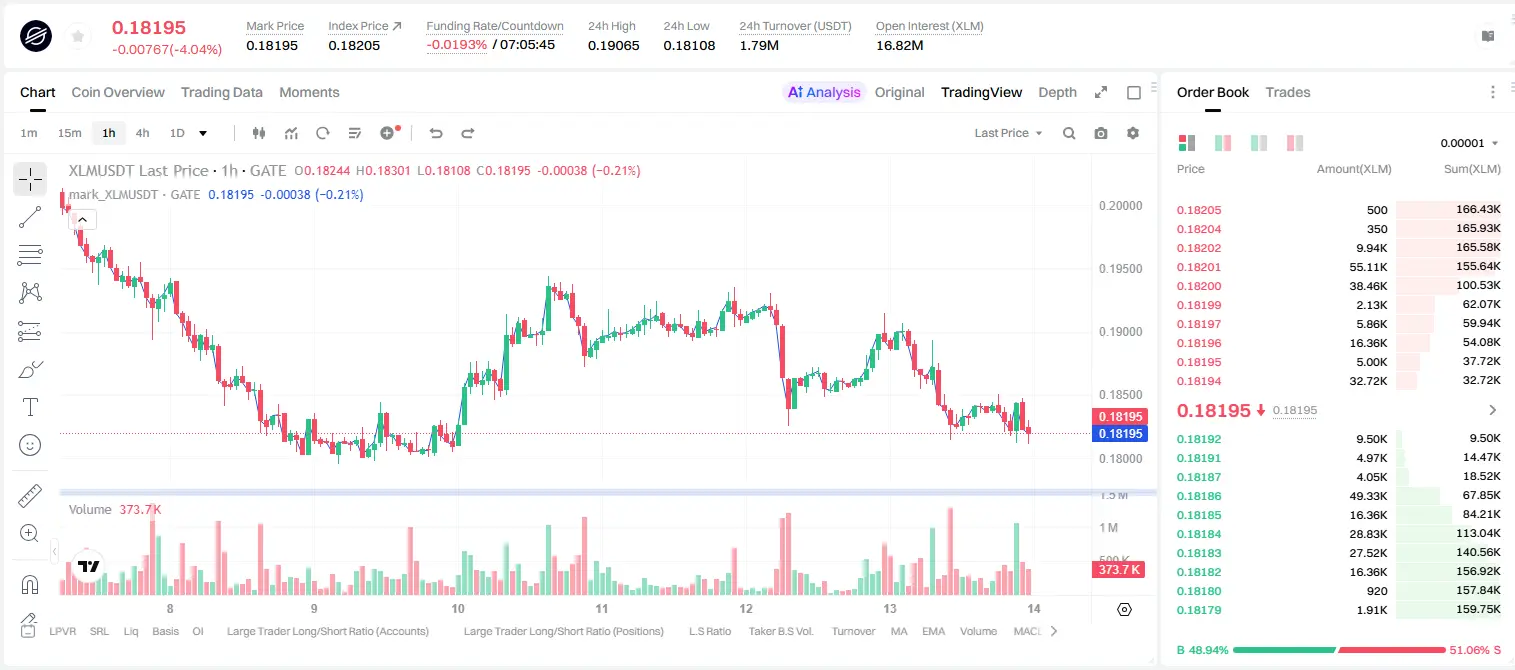The height and width of the screenshot is (670, 1515).
Task: Add XLM to favorites with star
Action: 77,37
